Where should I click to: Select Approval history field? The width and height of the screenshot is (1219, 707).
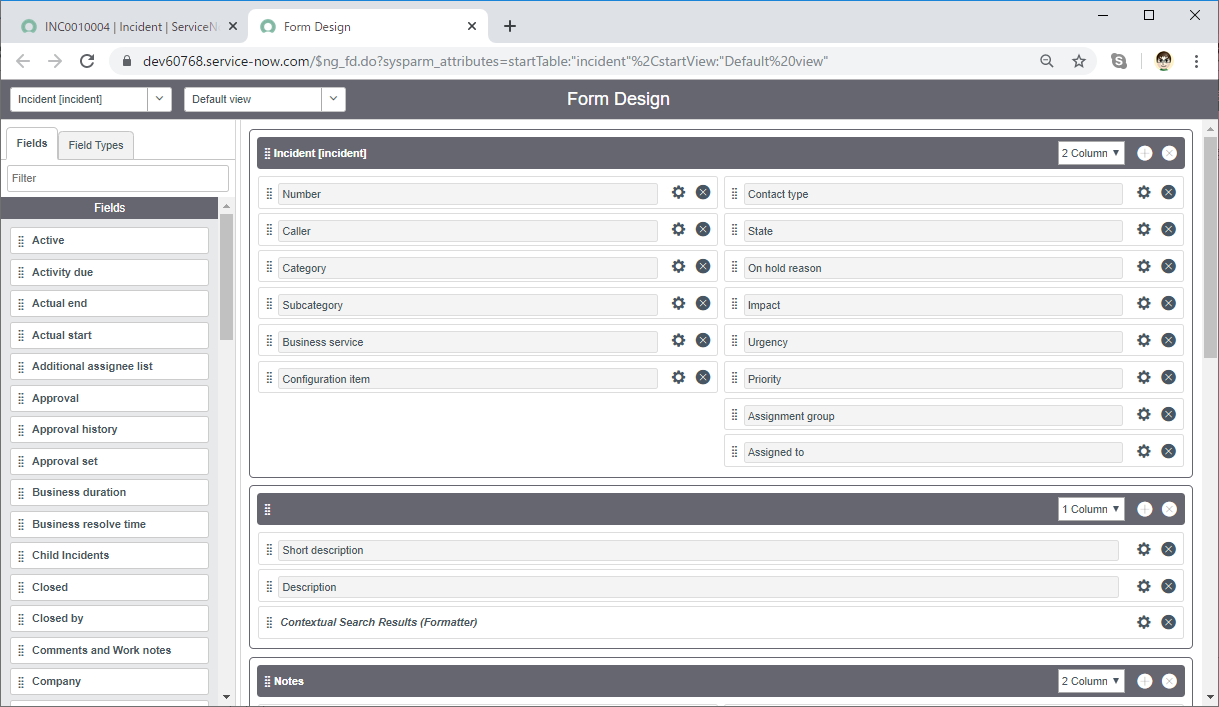(110, 429)
